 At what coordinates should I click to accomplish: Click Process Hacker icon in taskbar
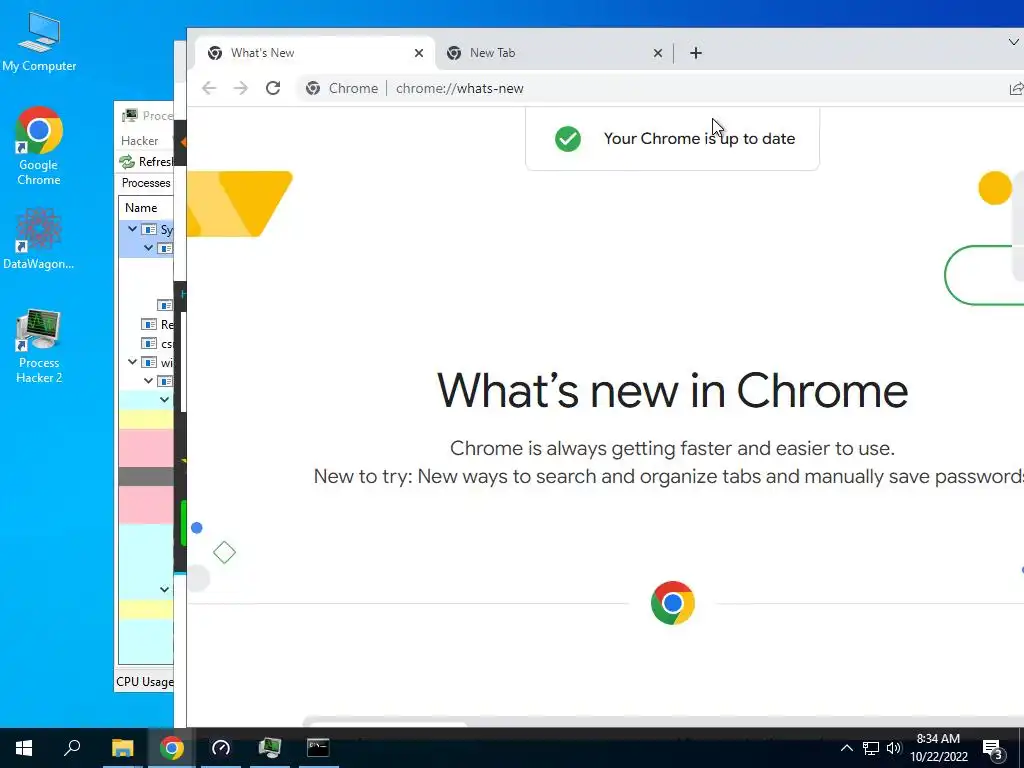[270, 748]
